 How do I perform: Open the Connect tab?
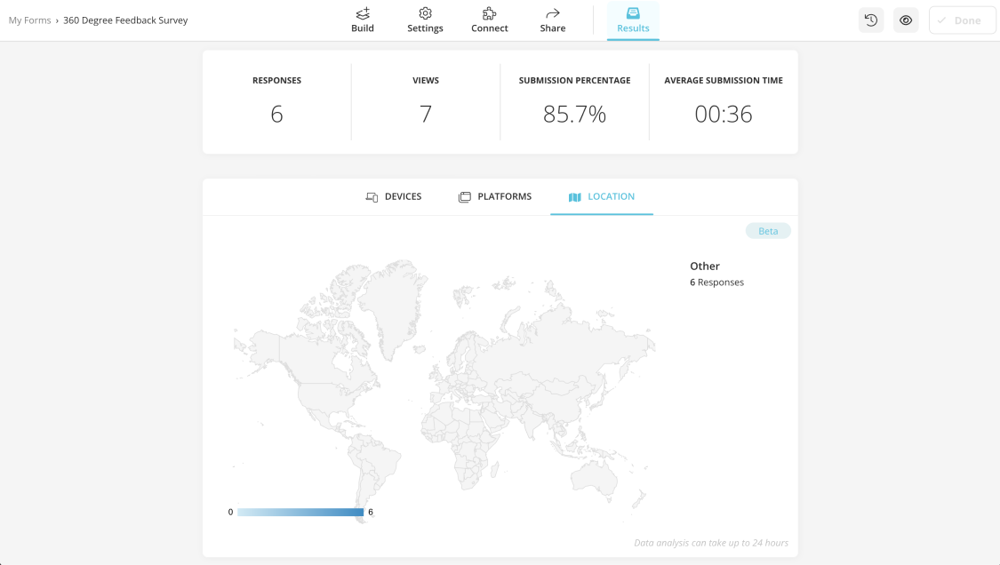(489, 20)
